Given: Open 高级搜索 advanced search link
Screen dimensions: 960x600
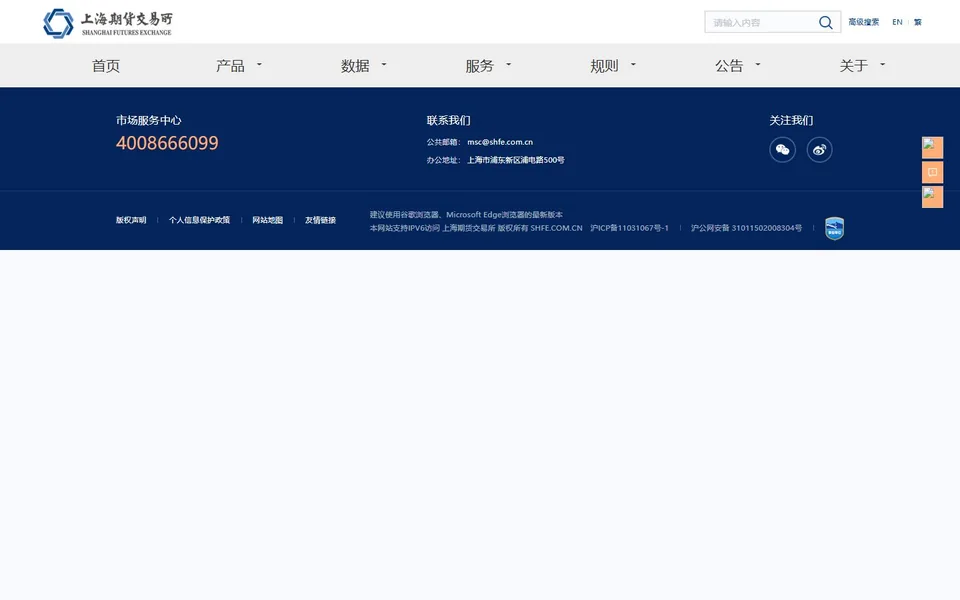Looking at the screenshot, I should (x=863, y=22).
